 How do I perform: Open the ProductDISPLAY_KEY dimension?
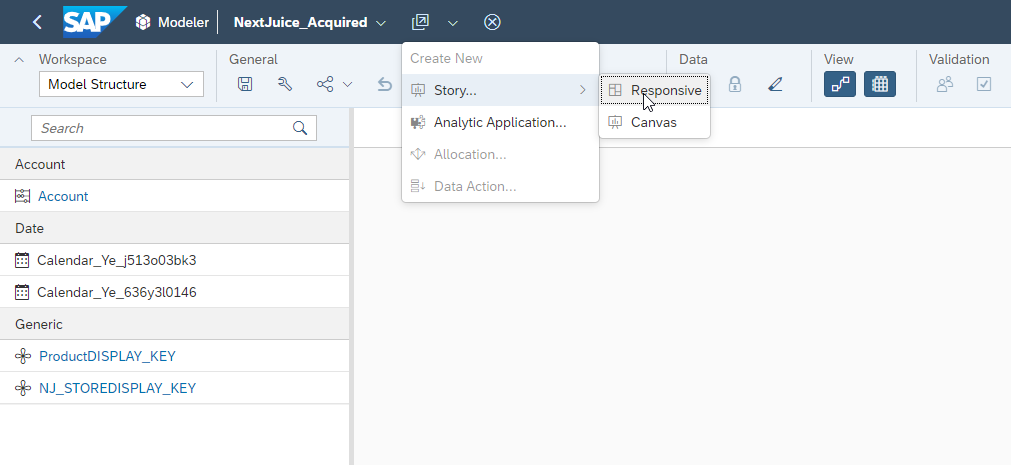(x=107, y=356)
